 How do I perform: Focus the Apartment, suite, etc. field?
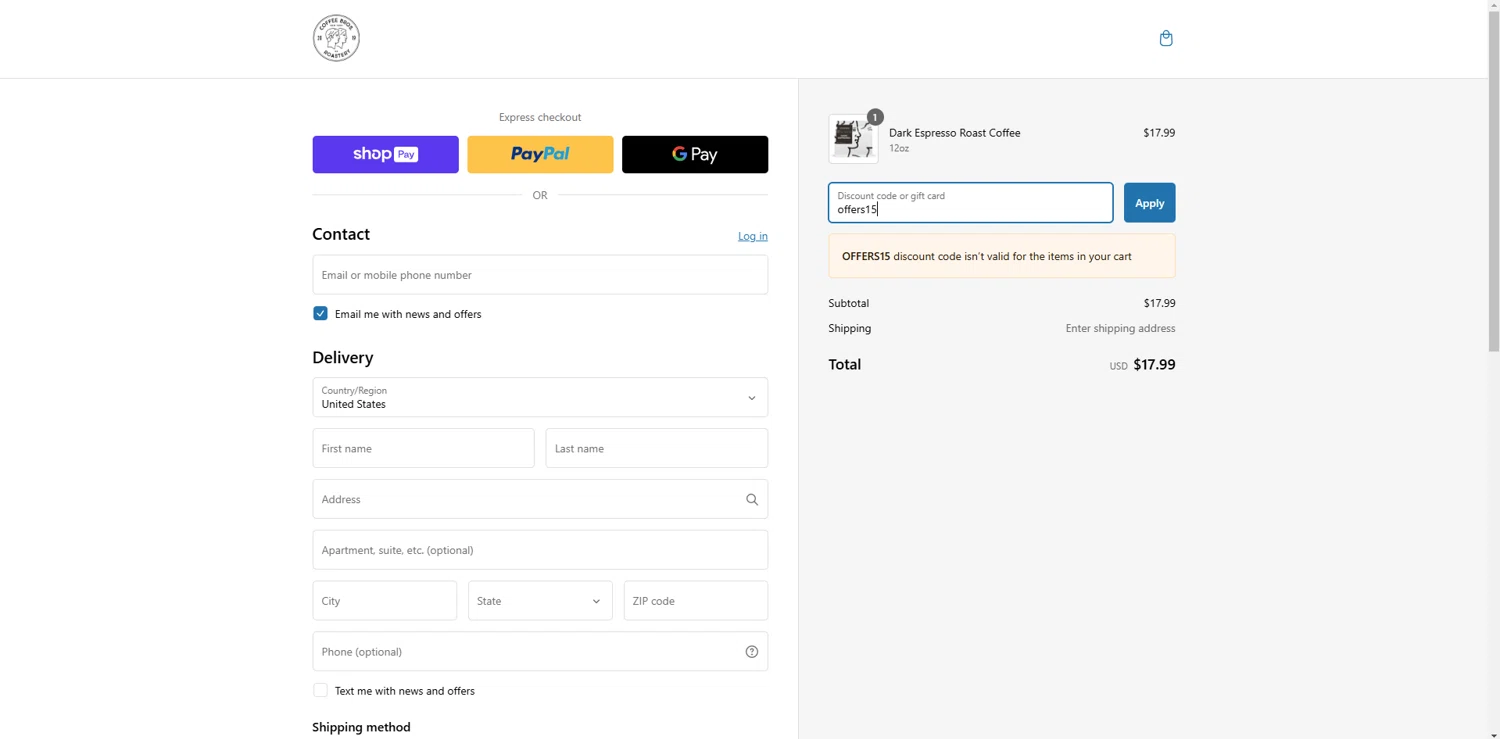pyautogui.click(x=540, y=550)
